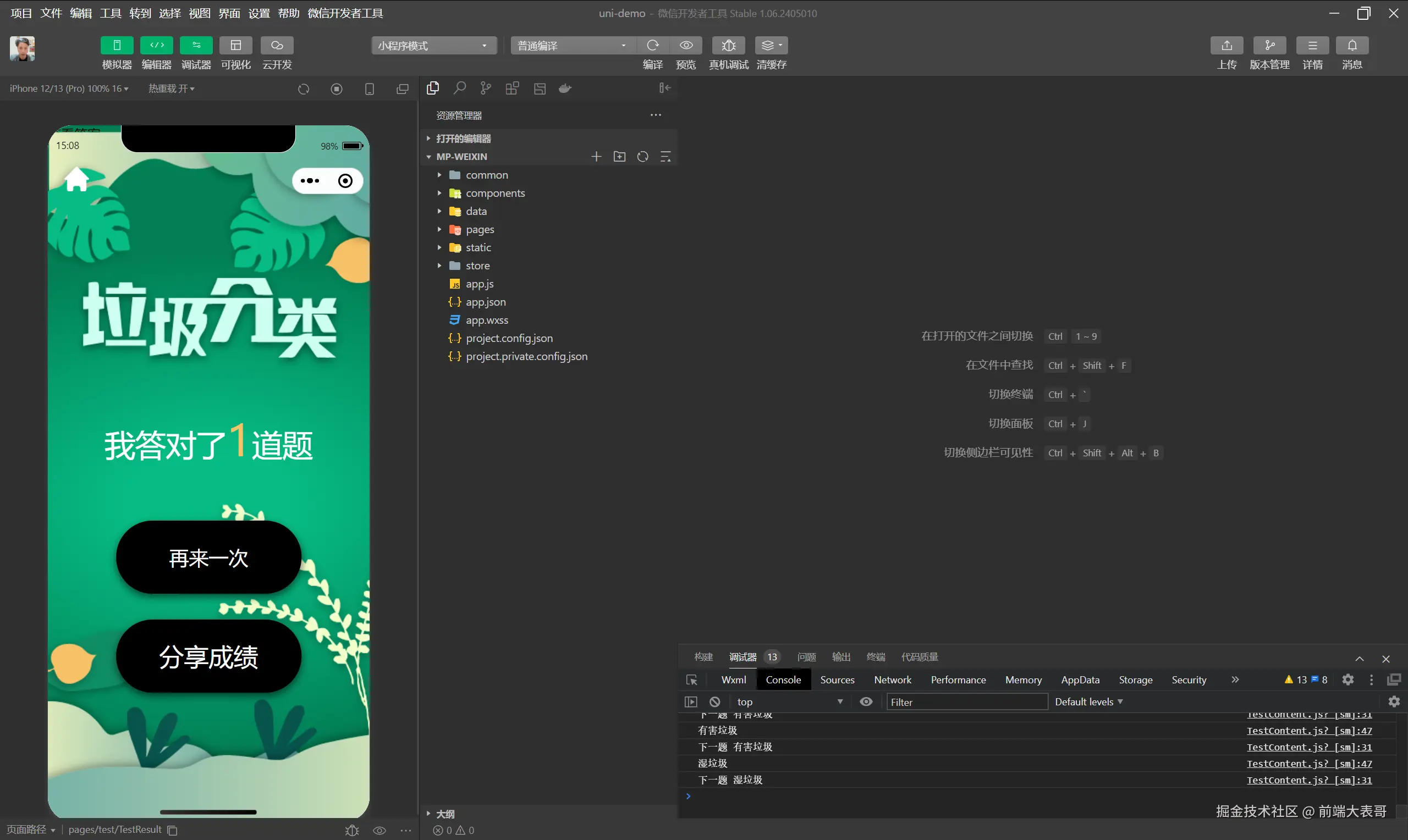Click the 编译 refresh icon
The image size is (1408, 840).
pos(652,45)
